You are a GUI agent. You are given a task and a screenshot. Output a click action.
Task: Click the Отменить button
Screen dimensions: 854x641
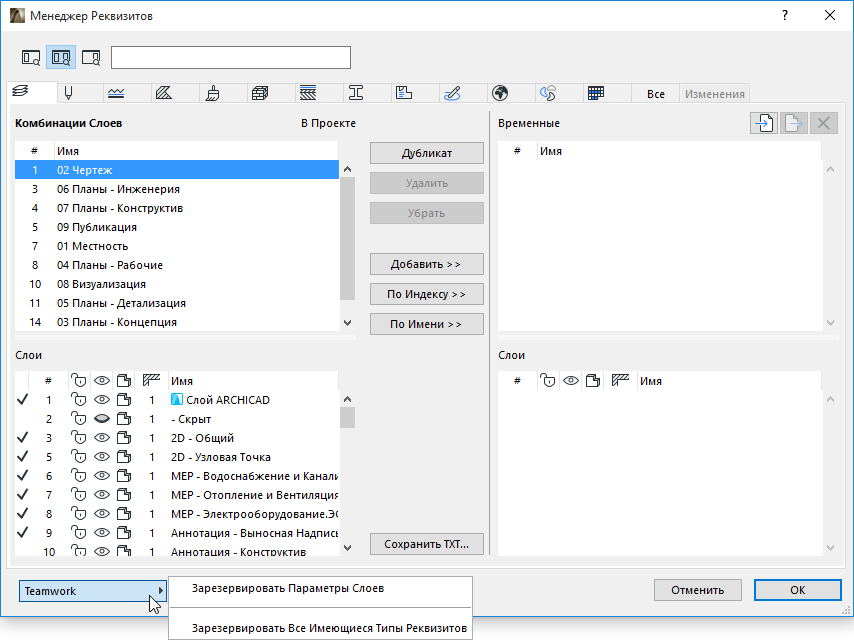[698, 590]
